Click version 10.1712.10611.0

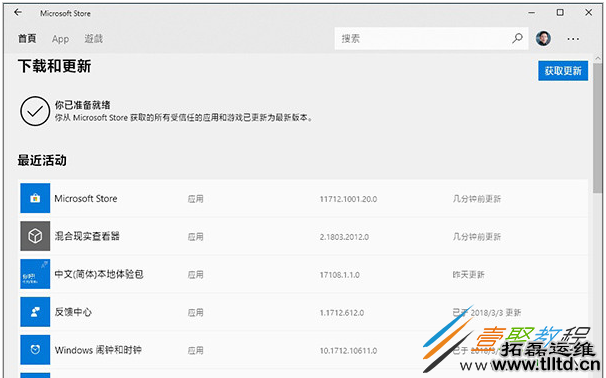[x=348, y=351]
